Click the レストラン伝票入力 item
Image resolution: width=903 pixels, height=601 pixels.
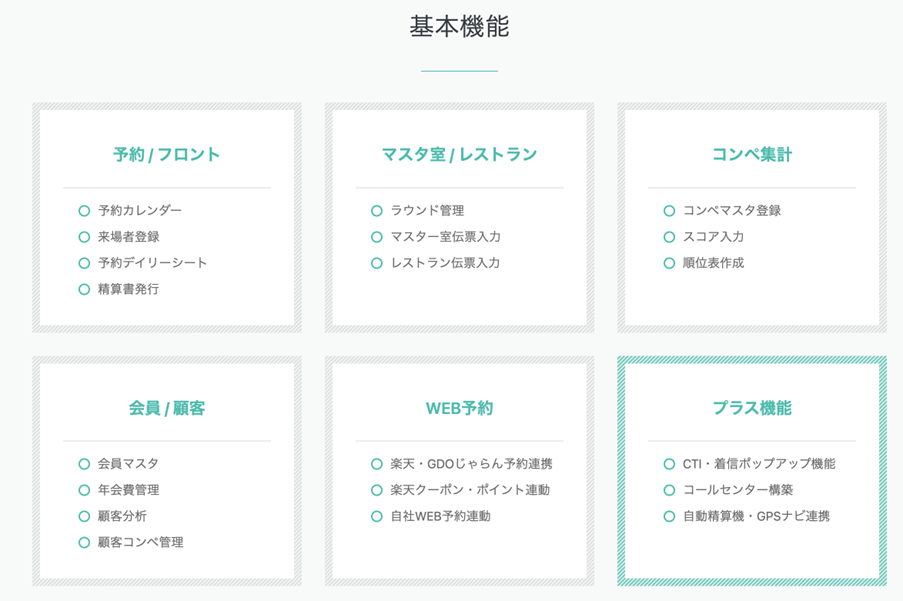(x=445, y=263)
